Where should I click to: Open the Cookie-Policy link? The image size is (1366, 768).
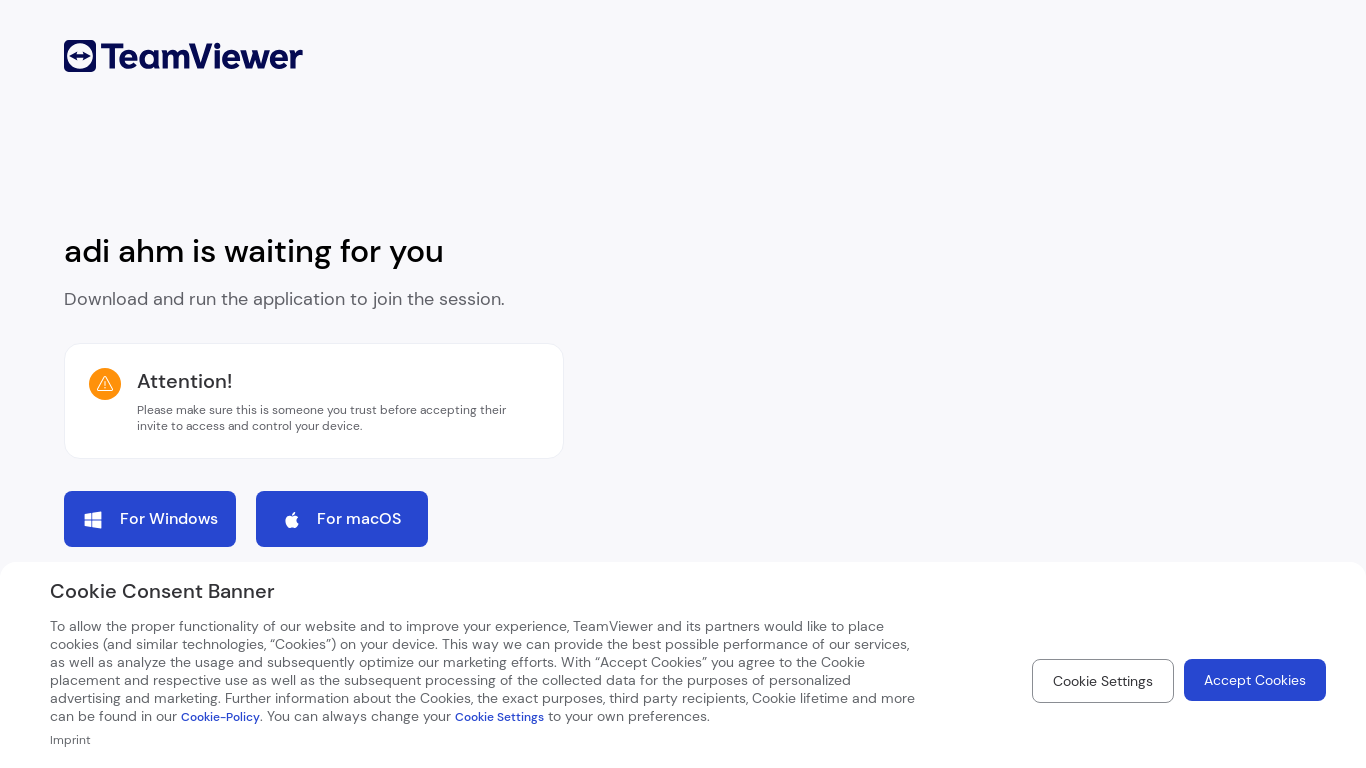point(220,717)
